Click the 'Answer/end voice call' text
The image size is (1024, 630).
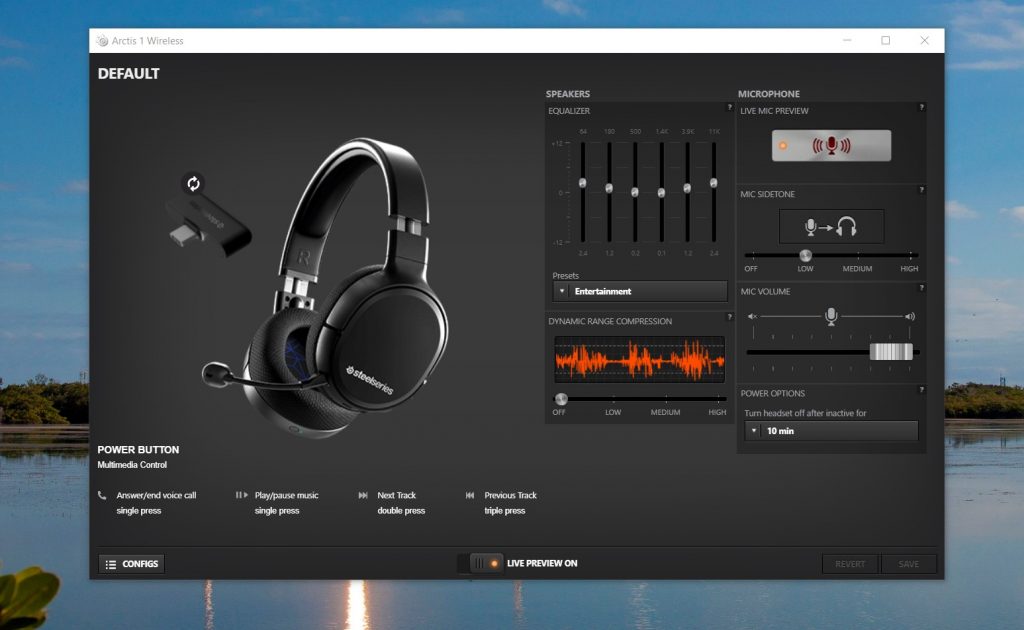(156, 496)
